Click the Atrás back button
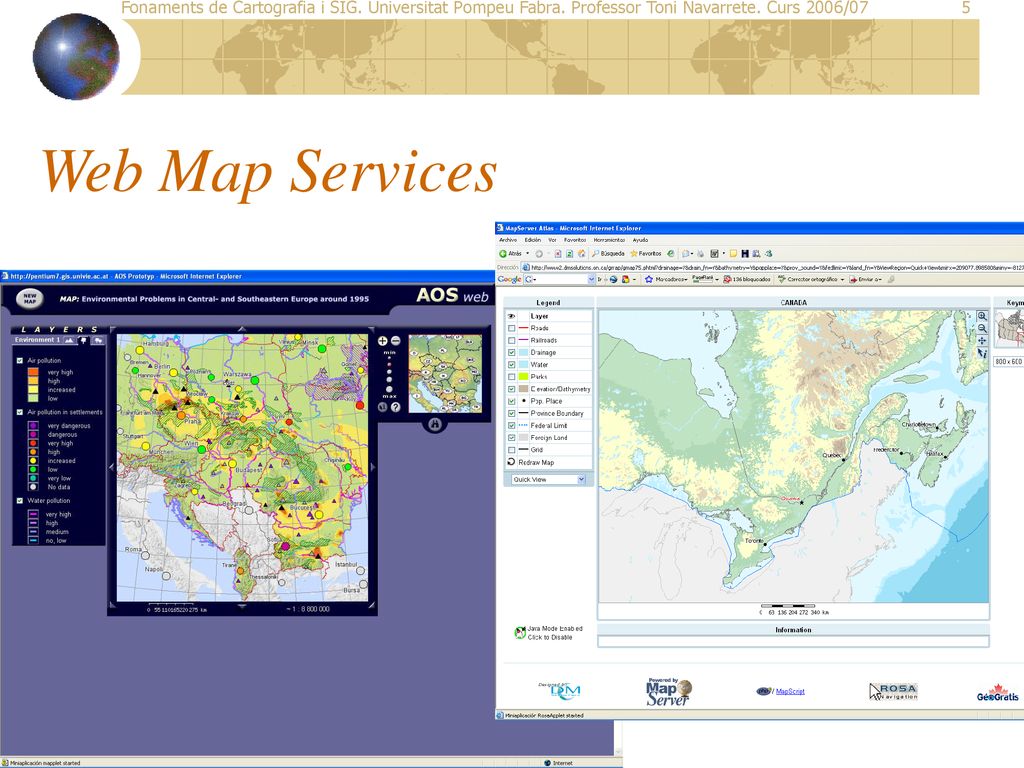The image size is (1024, 768). 510,253
